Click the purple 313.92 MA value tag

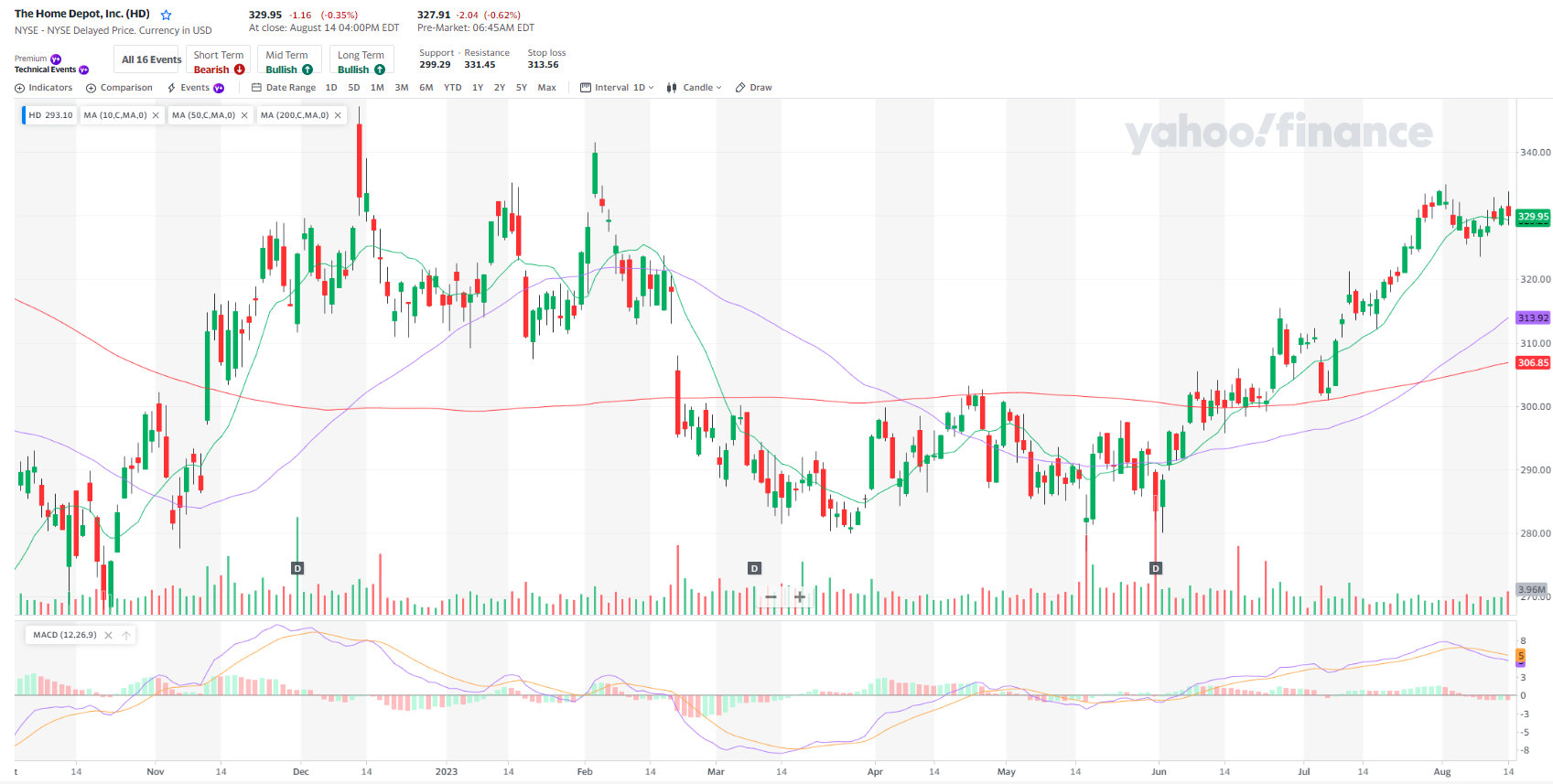[x=1533, y=318]
